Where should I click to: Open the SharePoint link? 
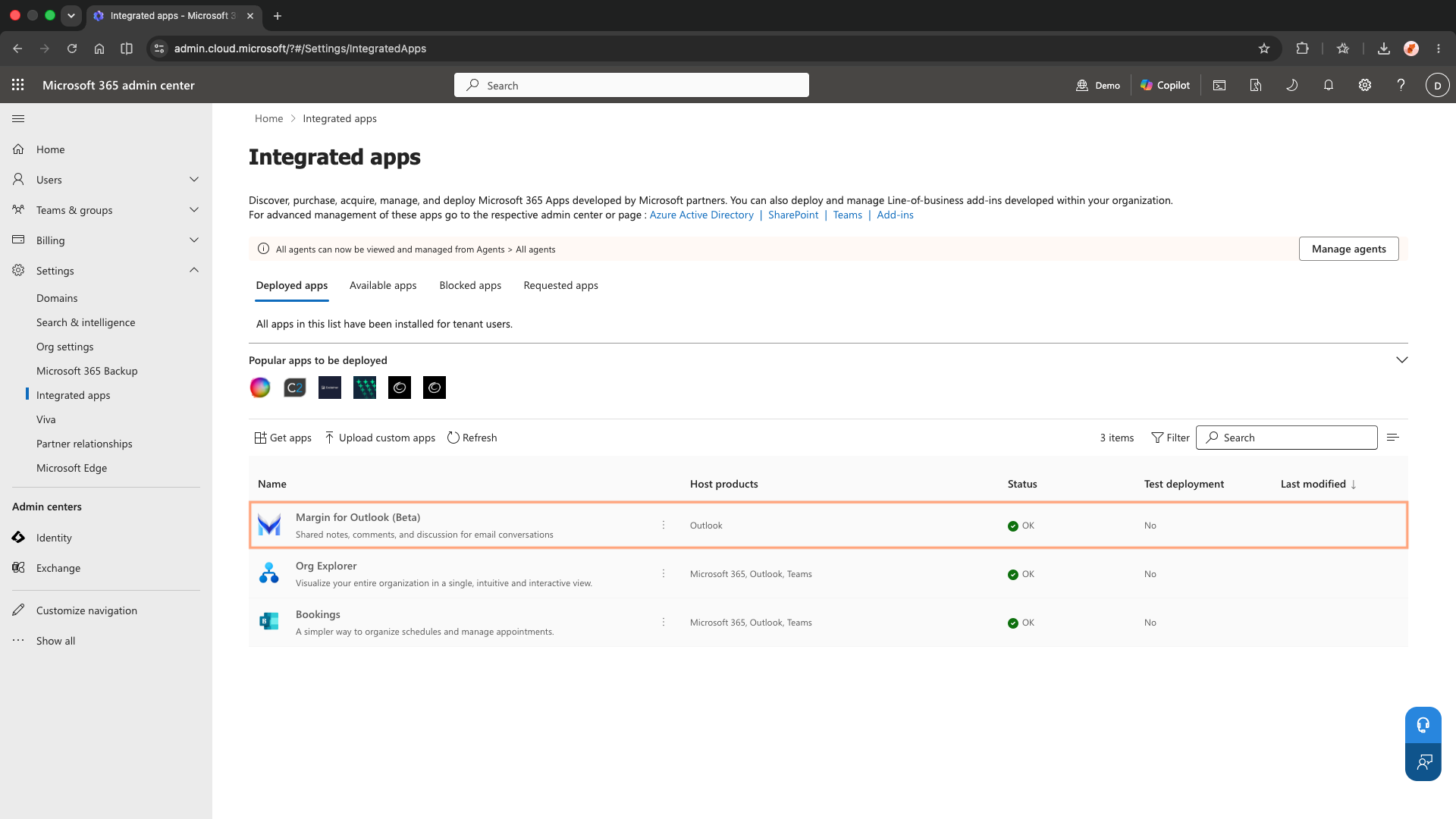[793, 215]
